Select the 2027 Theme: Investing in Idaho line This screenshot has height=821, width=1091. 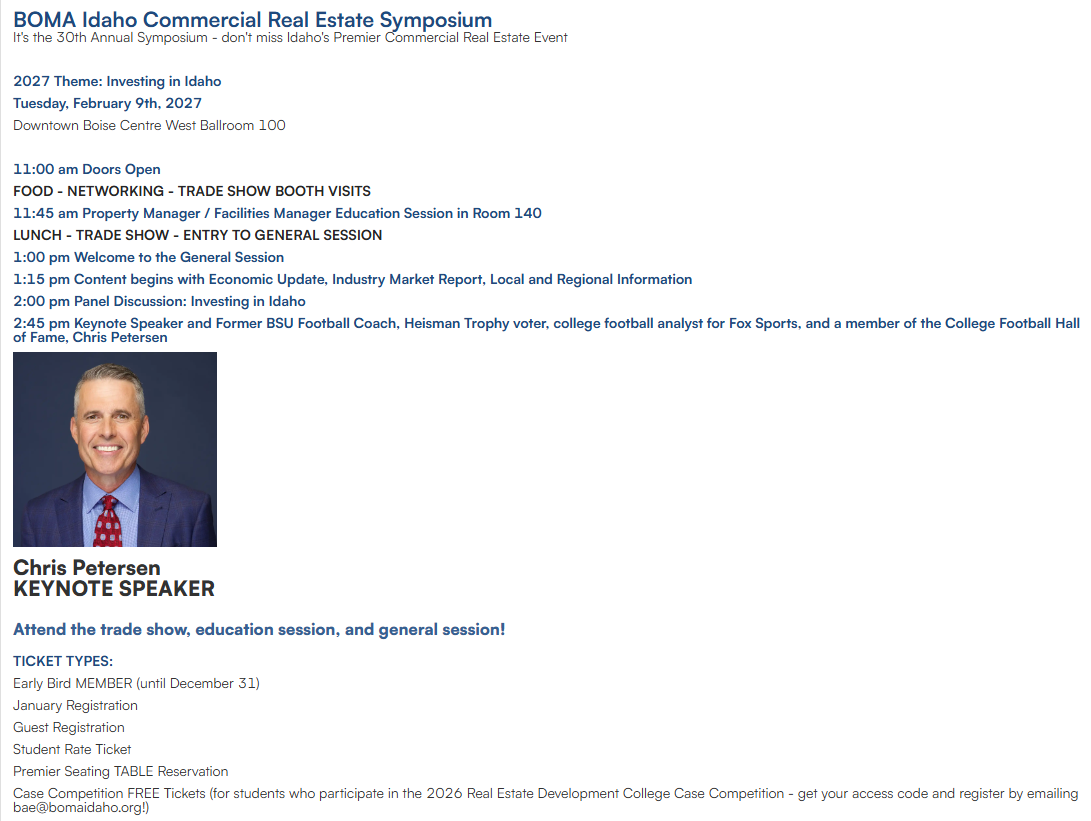117,81
